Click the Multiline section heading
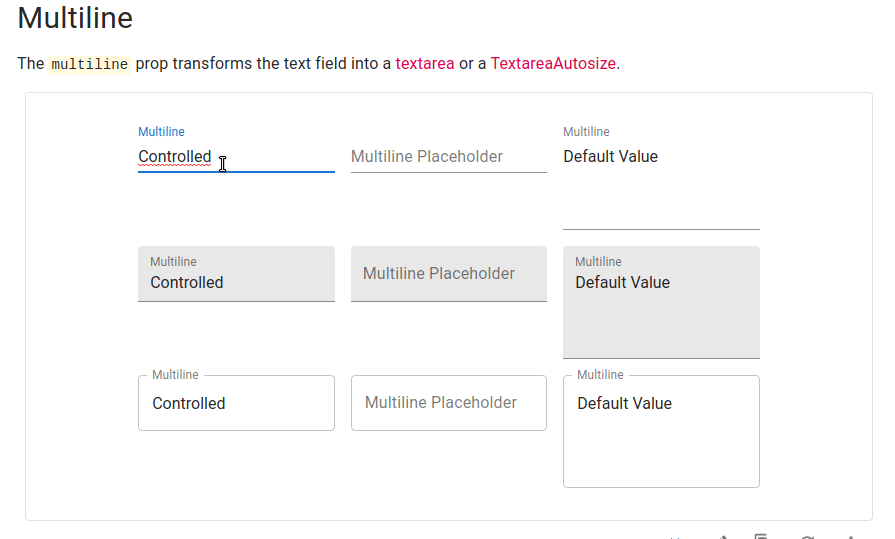The height and width of the screenshot is (539, 895). pos(75,18)
